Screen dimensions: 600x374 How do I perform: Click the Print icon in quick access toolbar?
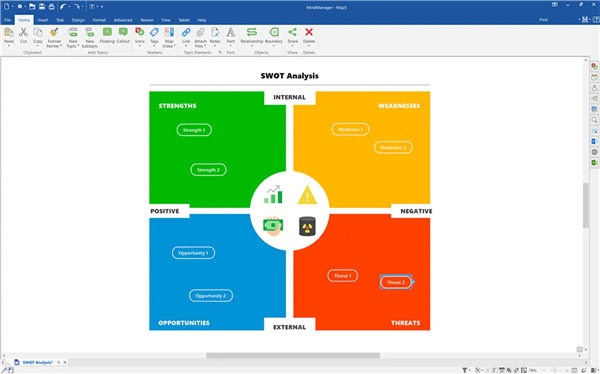point(51,7)
